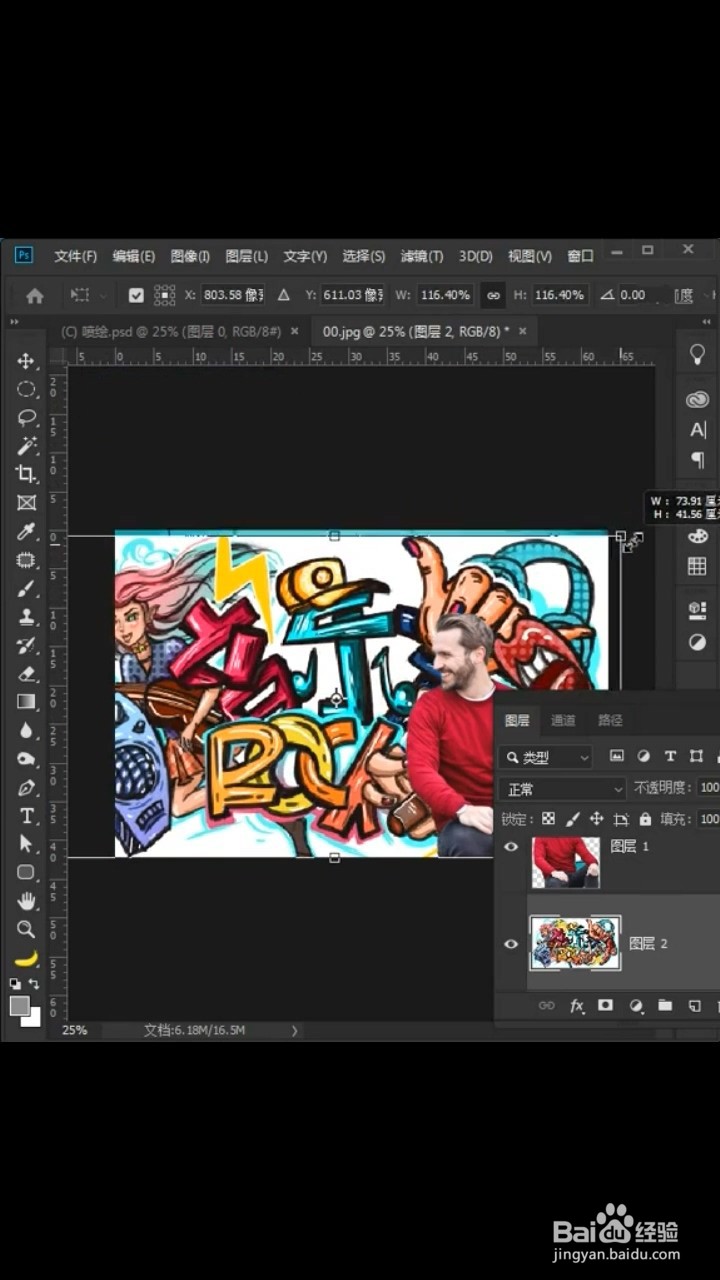The height and width of the screenshot is (1280, 720).
Task: Hide layer 图层 1 visibility eye
Action: click(511, 847)
